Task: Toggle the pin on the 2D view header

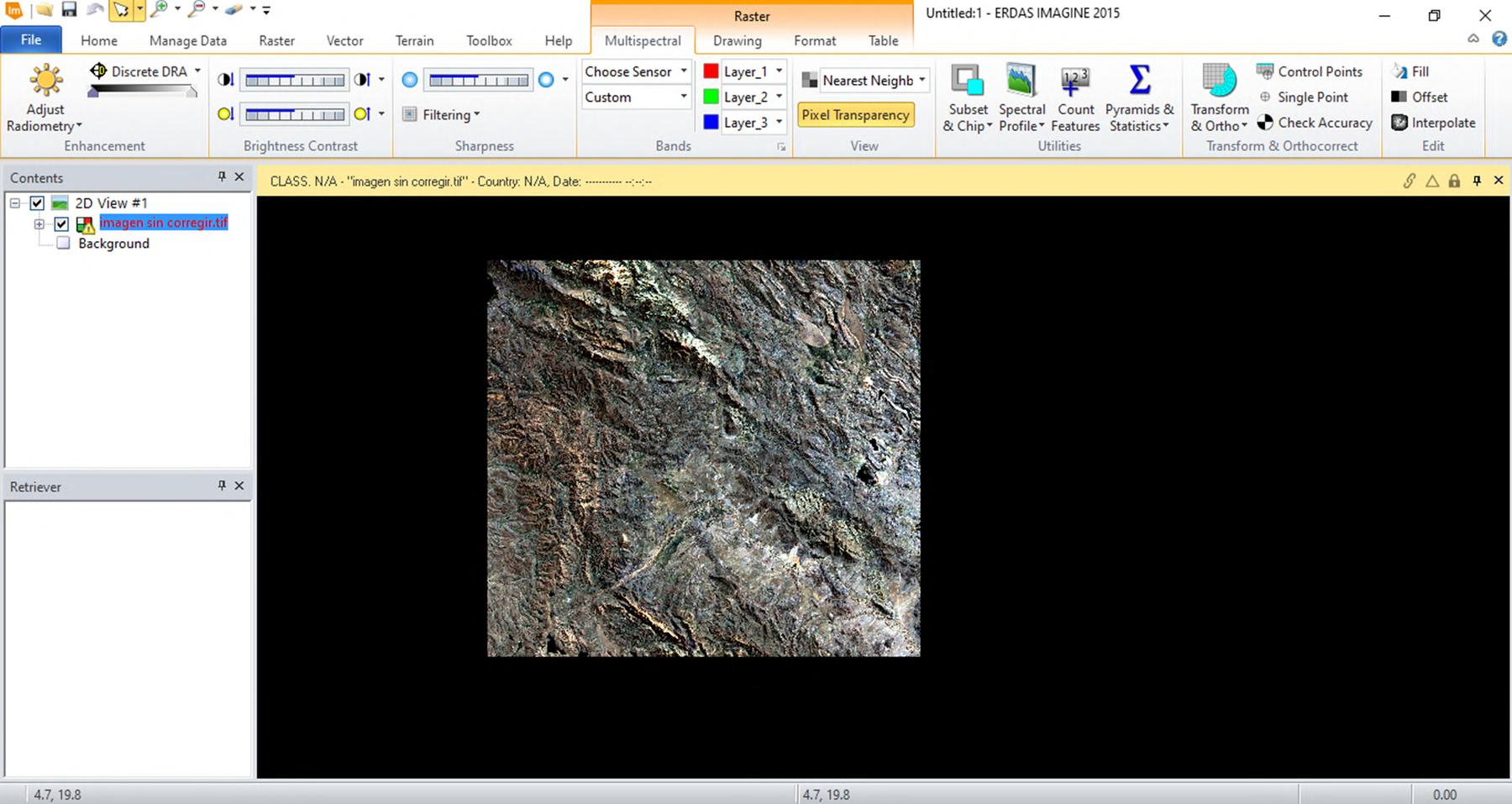Action: point(1477,181)
